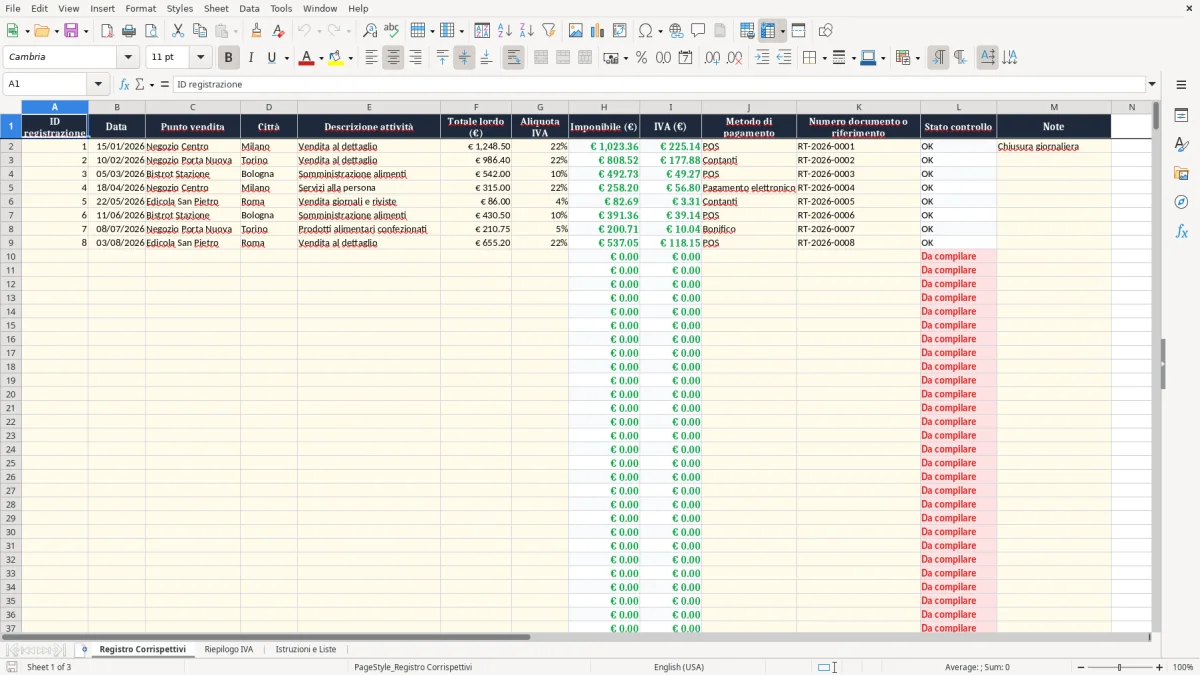The image size is (1200, 675).
Task: Click the zoom in plus button
Action: tap(1159, 667)
